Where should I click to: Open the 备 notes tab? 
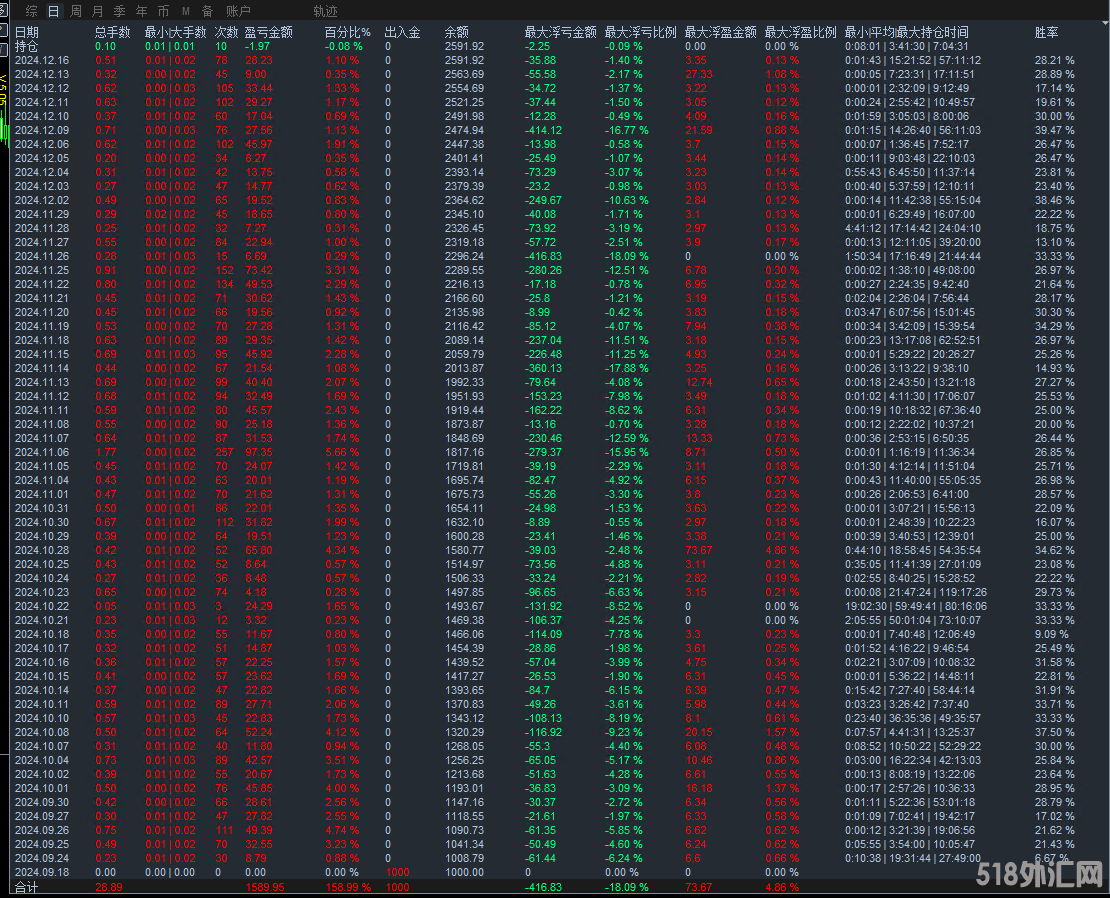[207, 11]
